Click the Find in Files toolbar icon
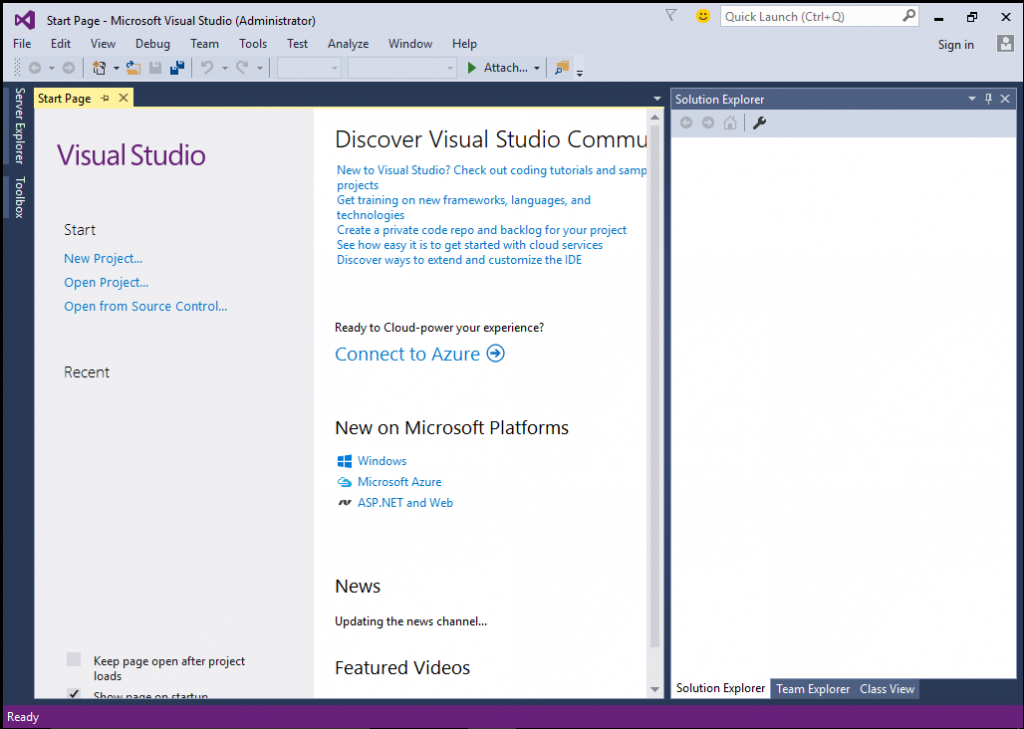The width and height of the screenshot is (1024, 729). click(562, 67)
